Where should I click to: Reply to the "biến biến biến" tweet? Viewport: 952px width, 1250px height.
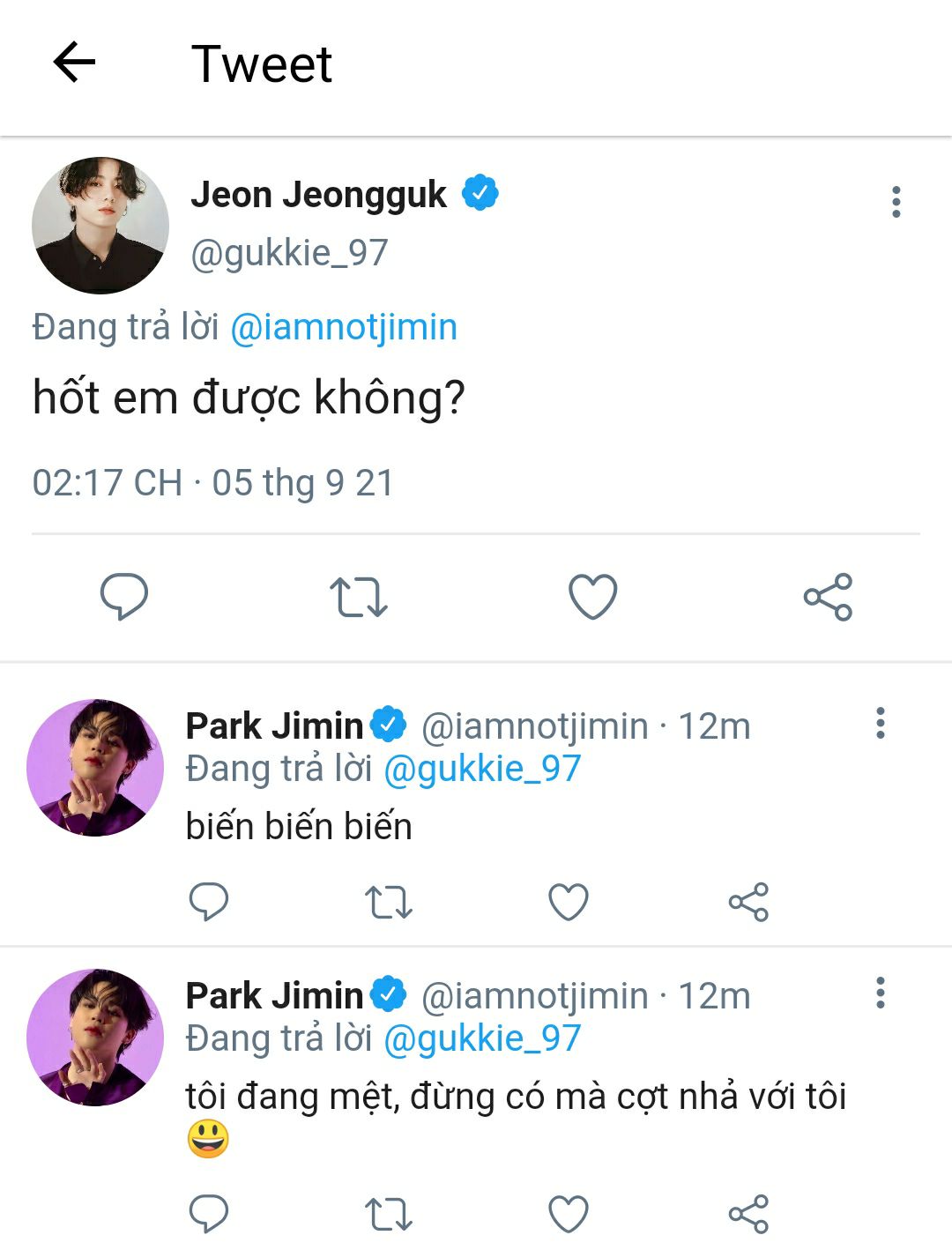pos(209,901)
